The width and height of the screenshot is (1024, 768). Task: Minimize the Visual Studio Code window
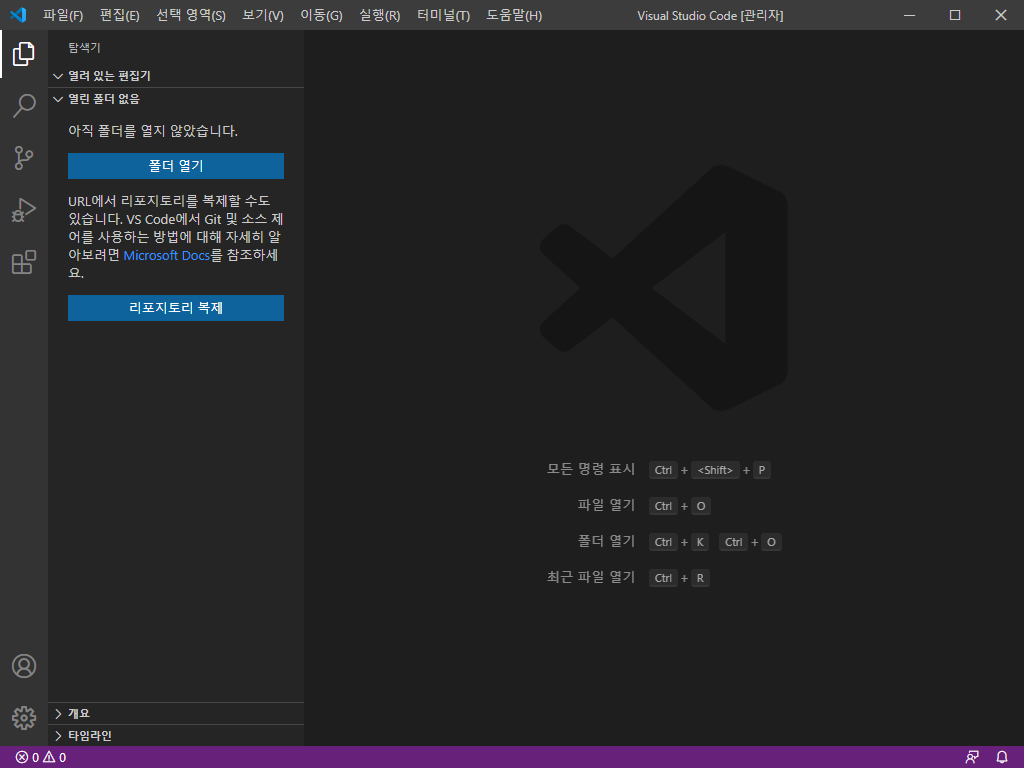[909, 15]
